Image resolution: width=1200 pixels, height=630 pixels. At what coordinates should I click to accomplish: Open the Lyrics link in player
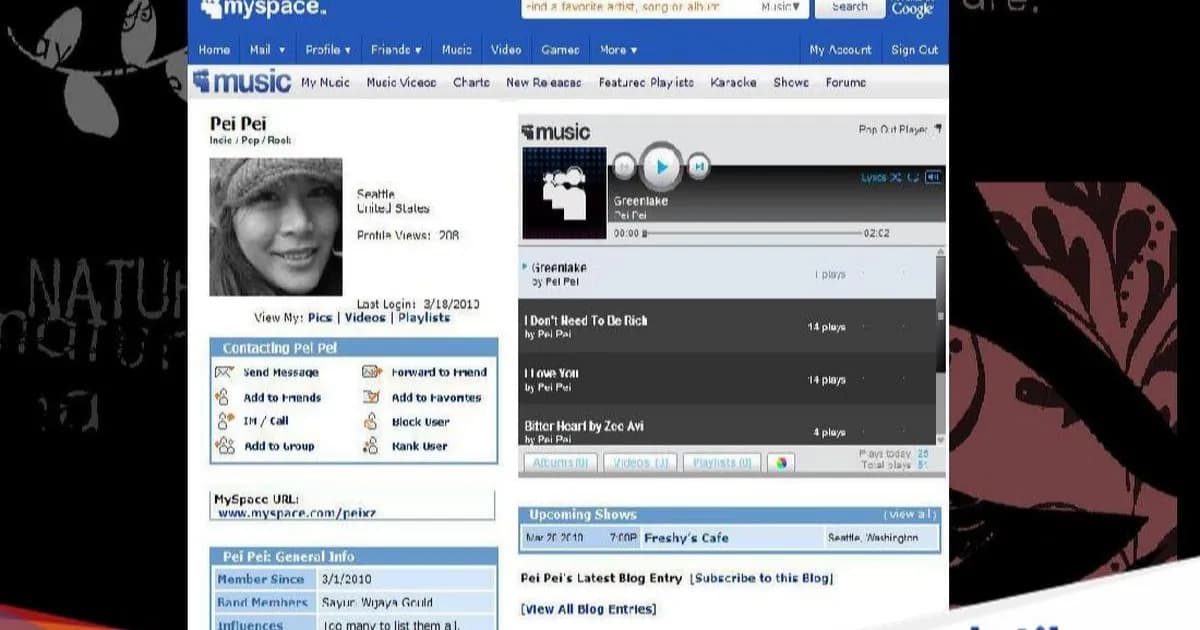pos(874,178)
